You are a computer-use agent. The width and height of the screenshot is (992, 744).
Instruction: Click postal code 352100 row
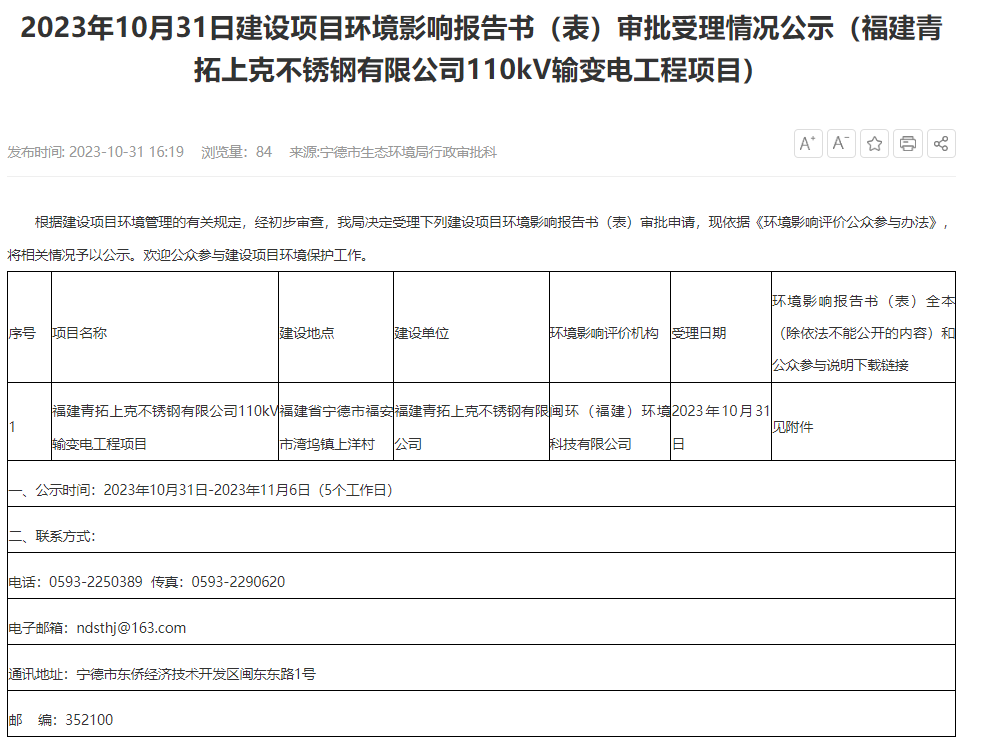(481, 714)
